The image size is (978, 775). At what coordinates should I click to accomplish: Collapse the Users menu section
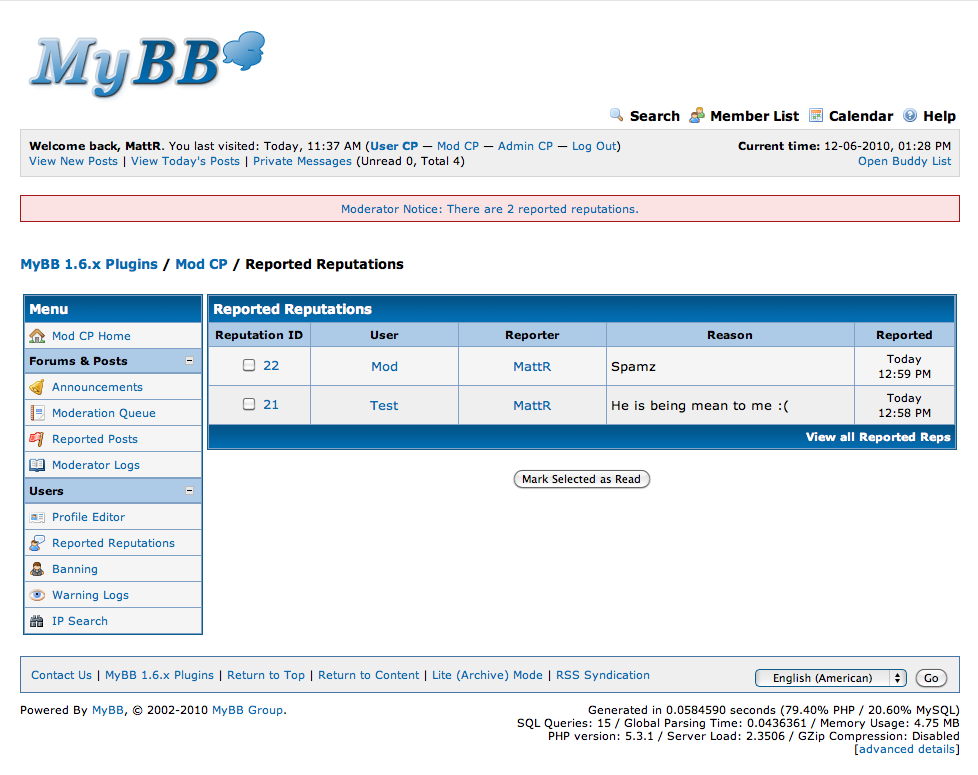[x=190, y=491]
